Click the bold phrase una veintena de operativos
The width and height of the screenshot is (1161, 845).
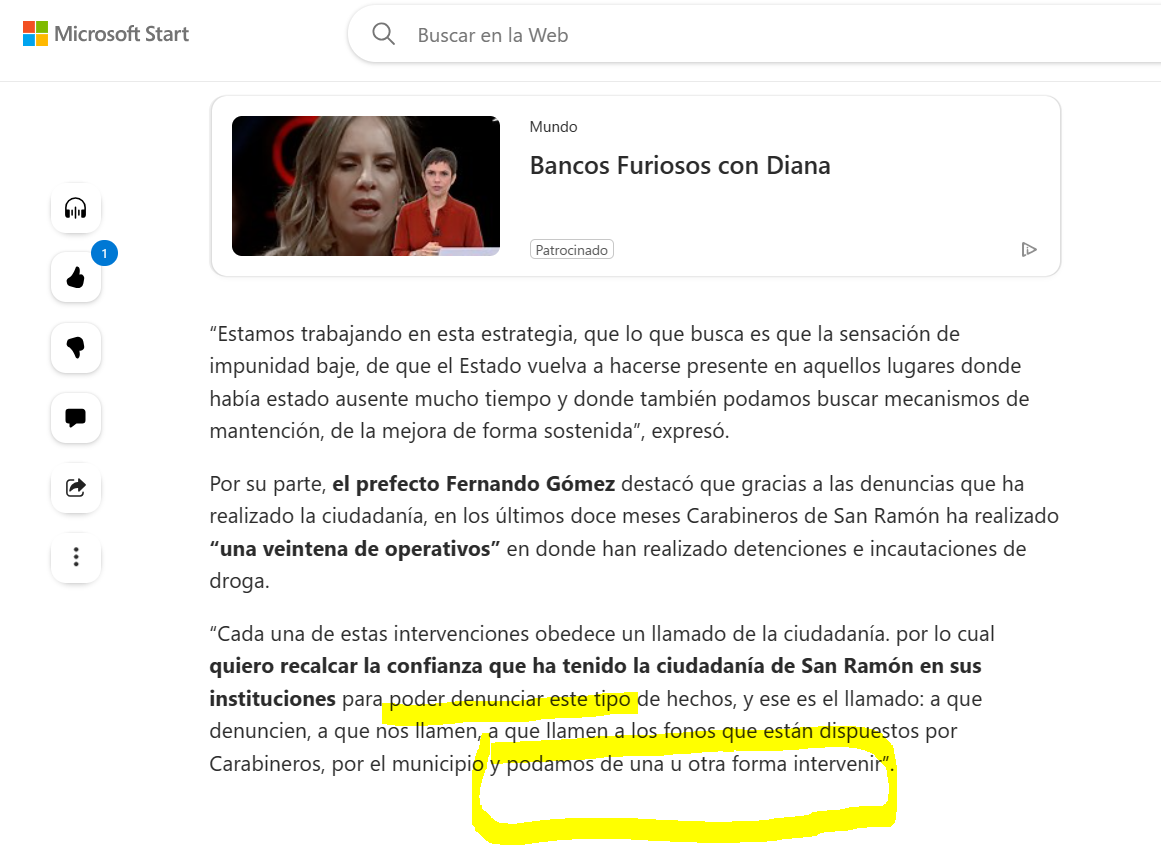(x=355, y=549)
